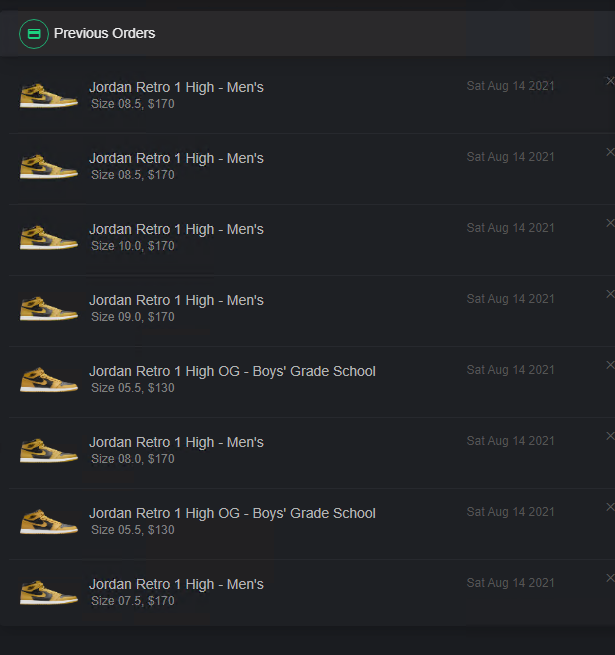Open the shoe thumbnail for Size 09.0 order
Screen dimensions: 615x655
click(x=48, y=308)
